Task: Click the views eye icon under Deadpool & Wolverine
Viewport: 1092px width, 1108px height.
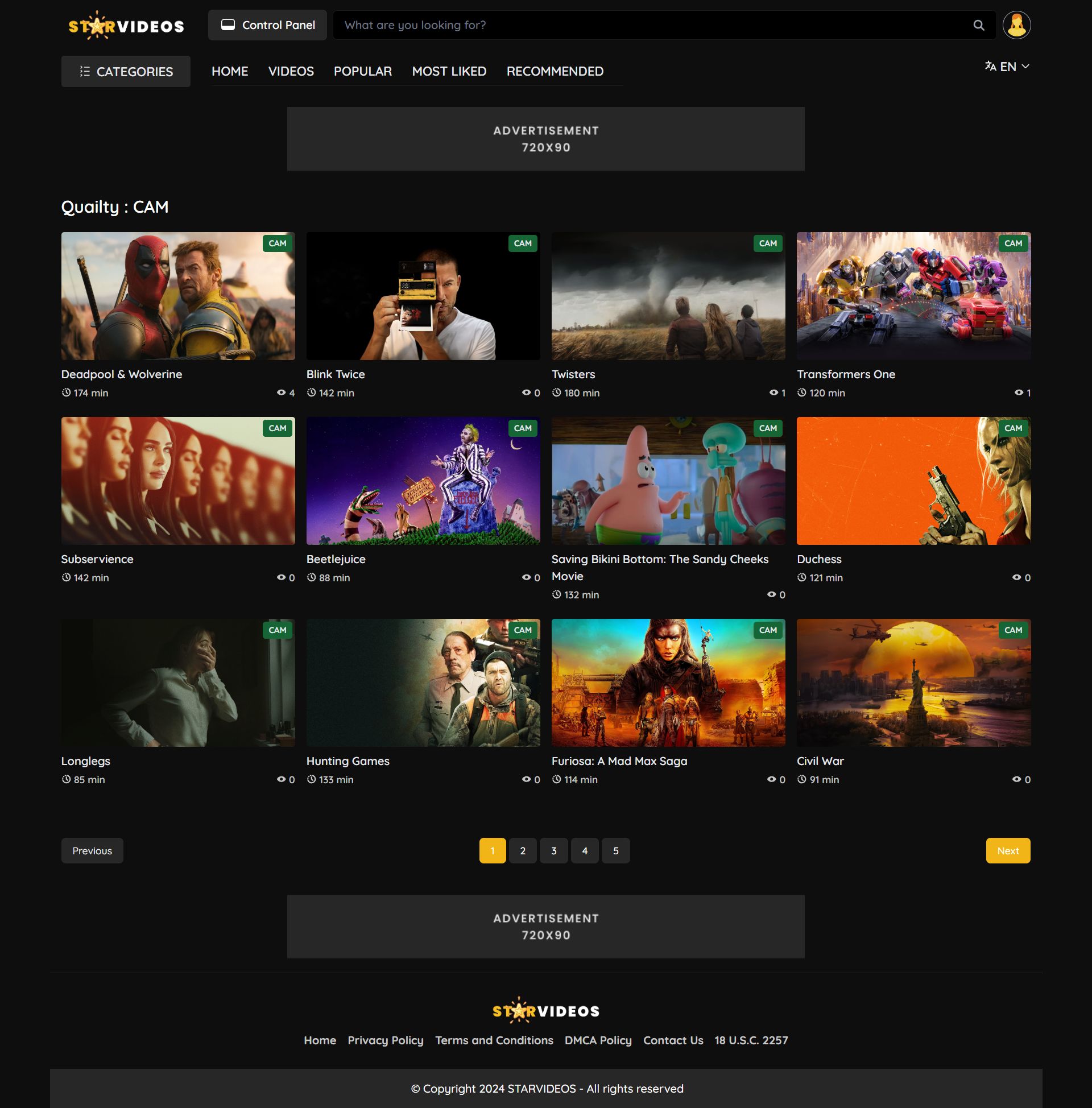Action: tap(281, 393)
